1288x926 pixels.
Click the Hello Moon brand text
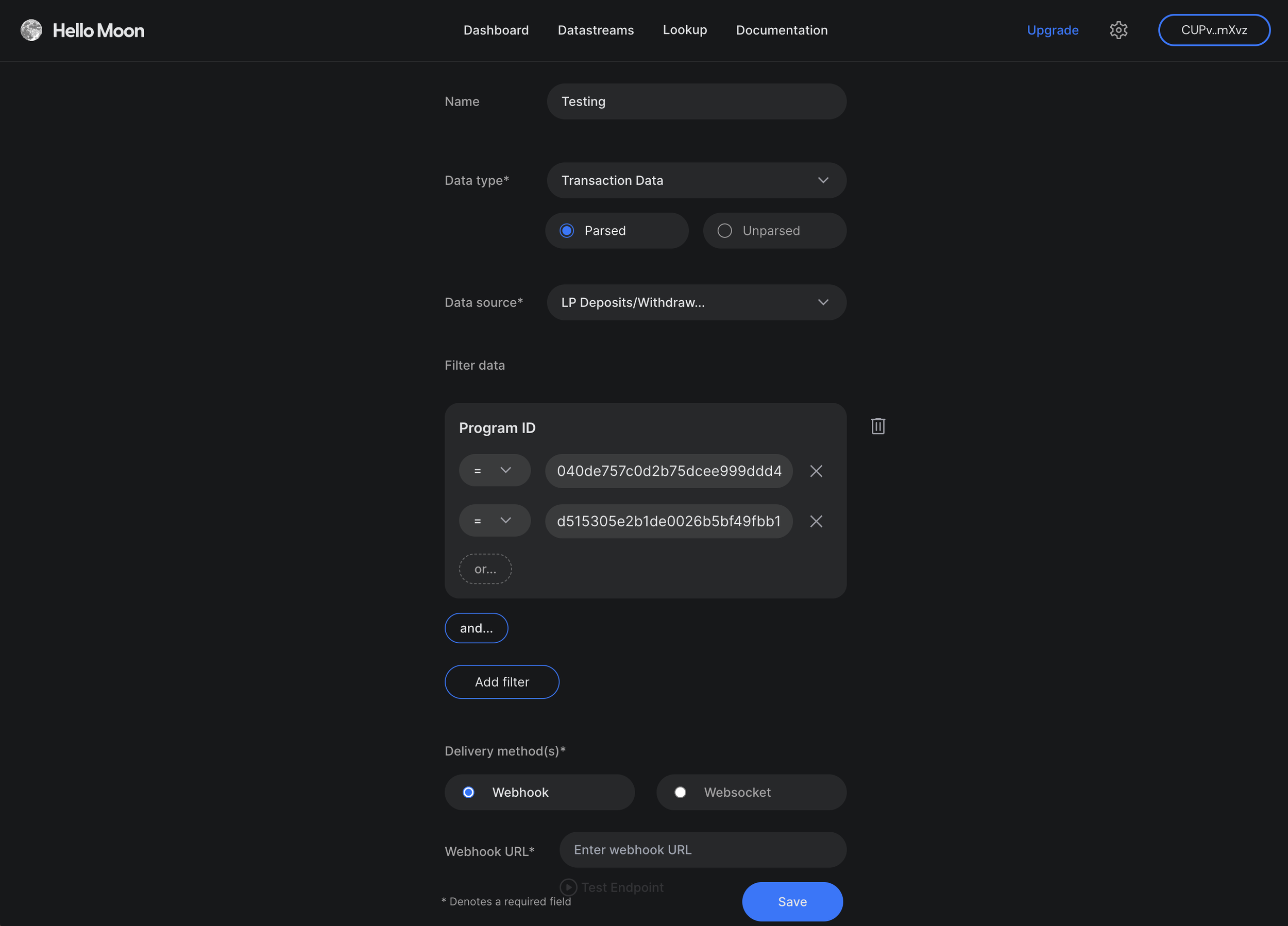click(x=98, y=30)
